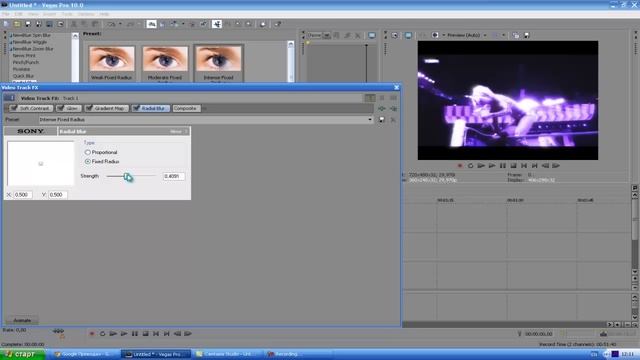Click Save Preset icon beside preset field
This screenshot has width=640, height=360.
tap(382, 120)
